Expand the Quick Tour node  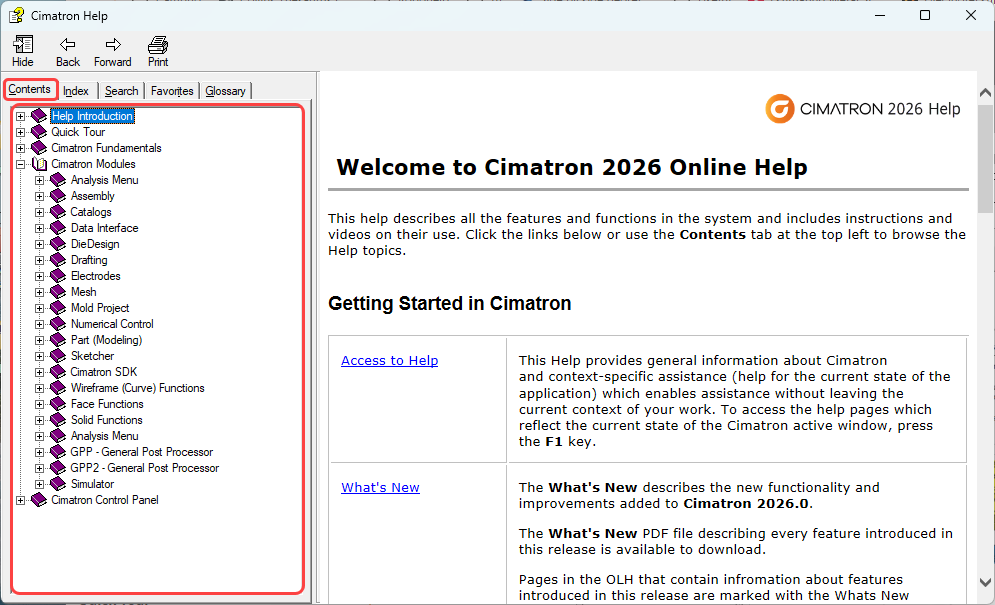(x=20, y=132)
